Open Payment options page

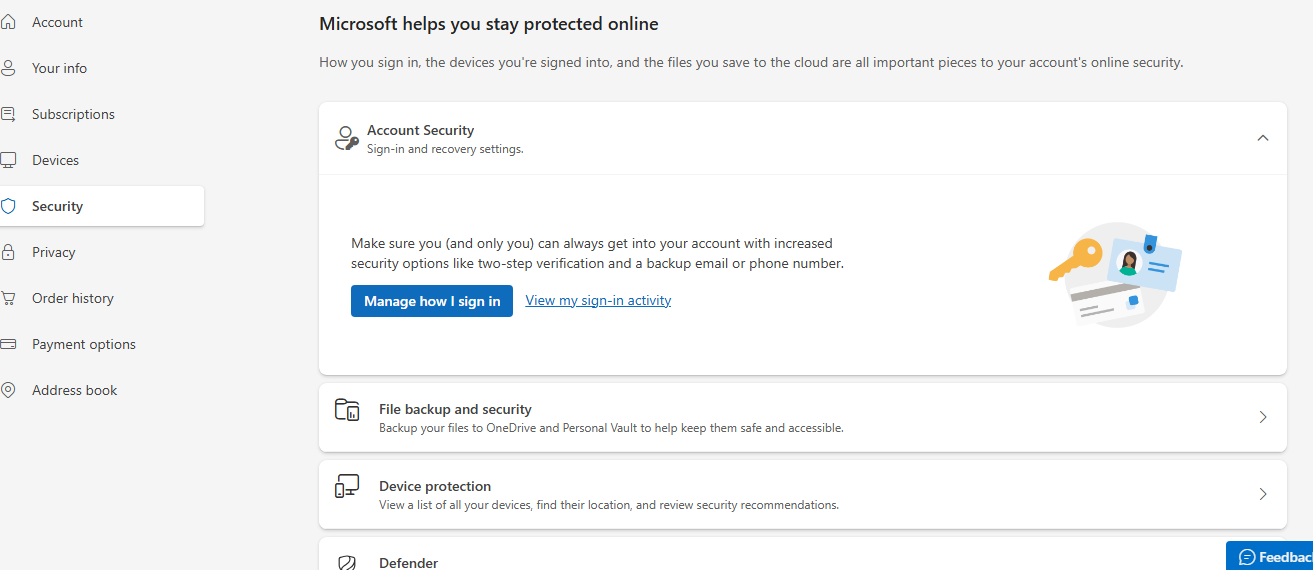[x=83, y=344]
